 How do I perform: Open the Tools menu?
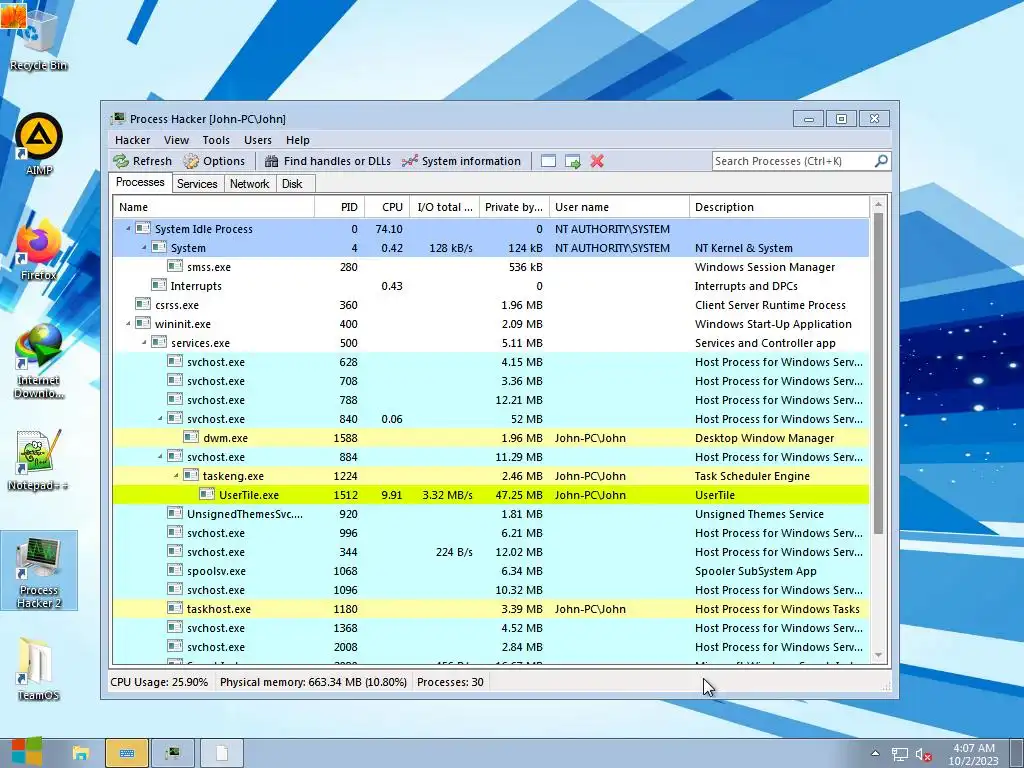pyautogui.click(x=216, y=140)
